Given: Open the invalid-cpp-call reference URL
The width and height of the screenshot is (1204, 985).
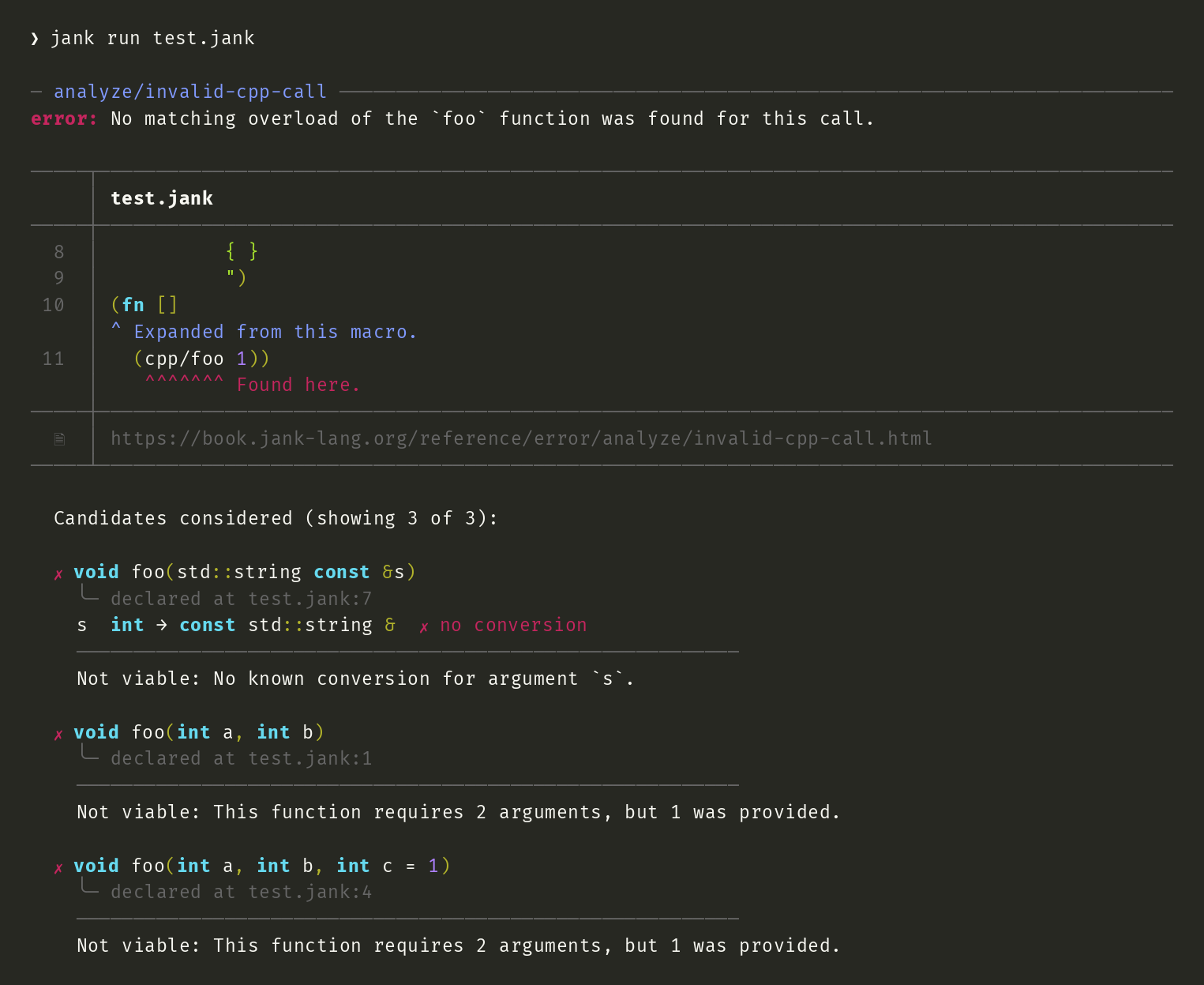Looking at the screenshot, I should (521, 438).
